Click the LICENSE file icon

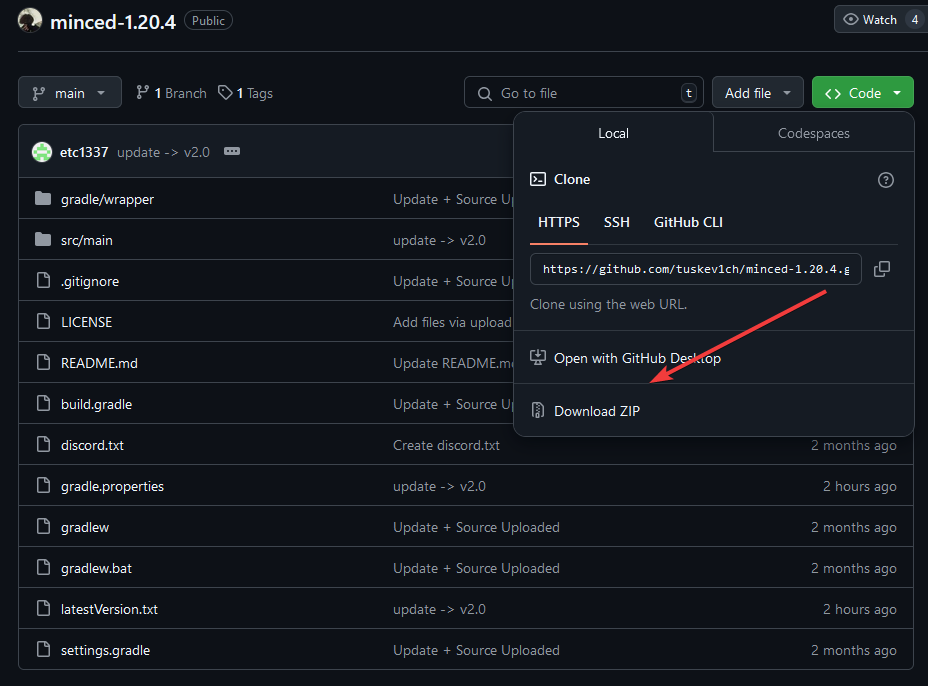(x=43, y=321)
